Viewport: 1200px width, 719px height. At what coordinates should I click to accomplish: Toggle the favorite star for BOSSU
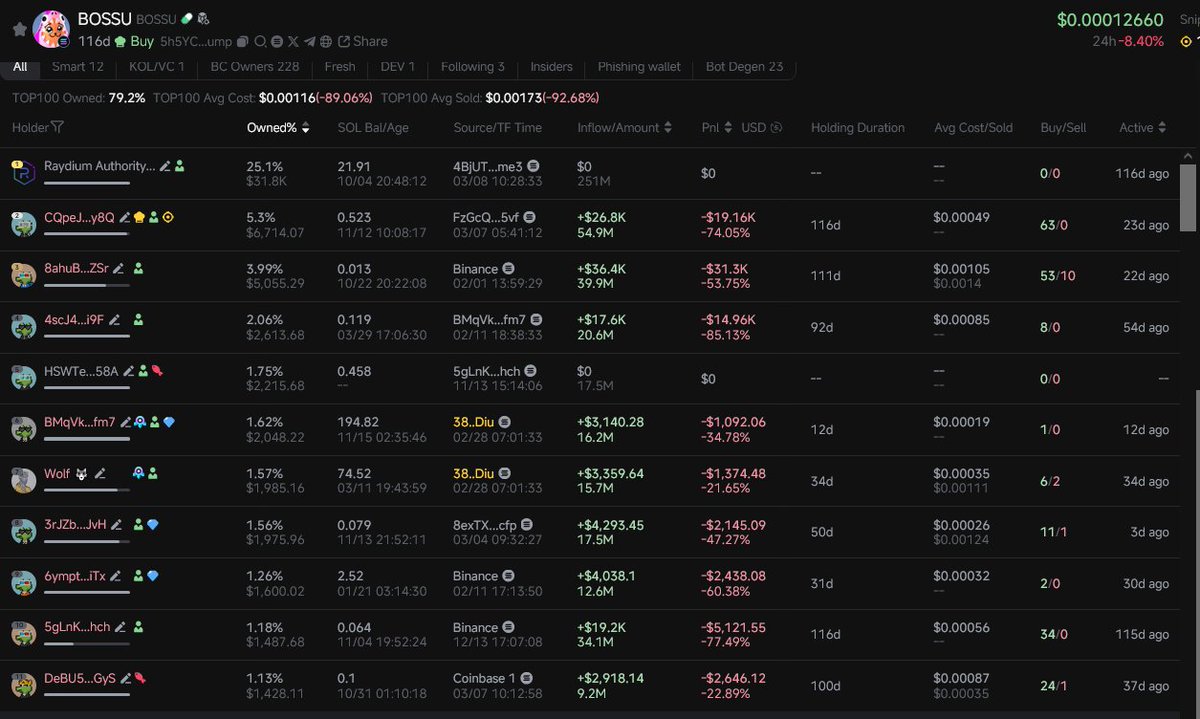coord(17,30)
